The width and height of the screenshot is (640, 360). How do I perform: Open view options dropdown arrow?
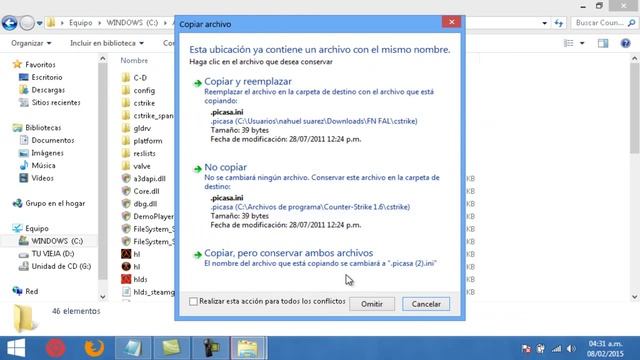[582, 43]
